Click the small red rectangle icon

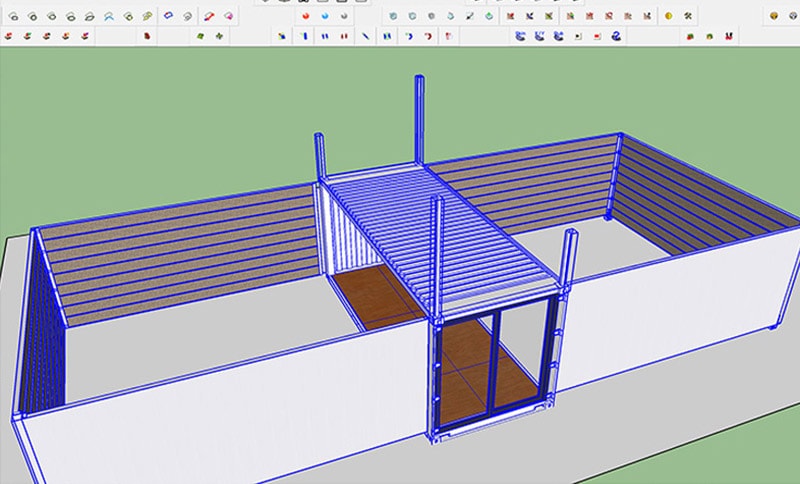coord(597,36)
